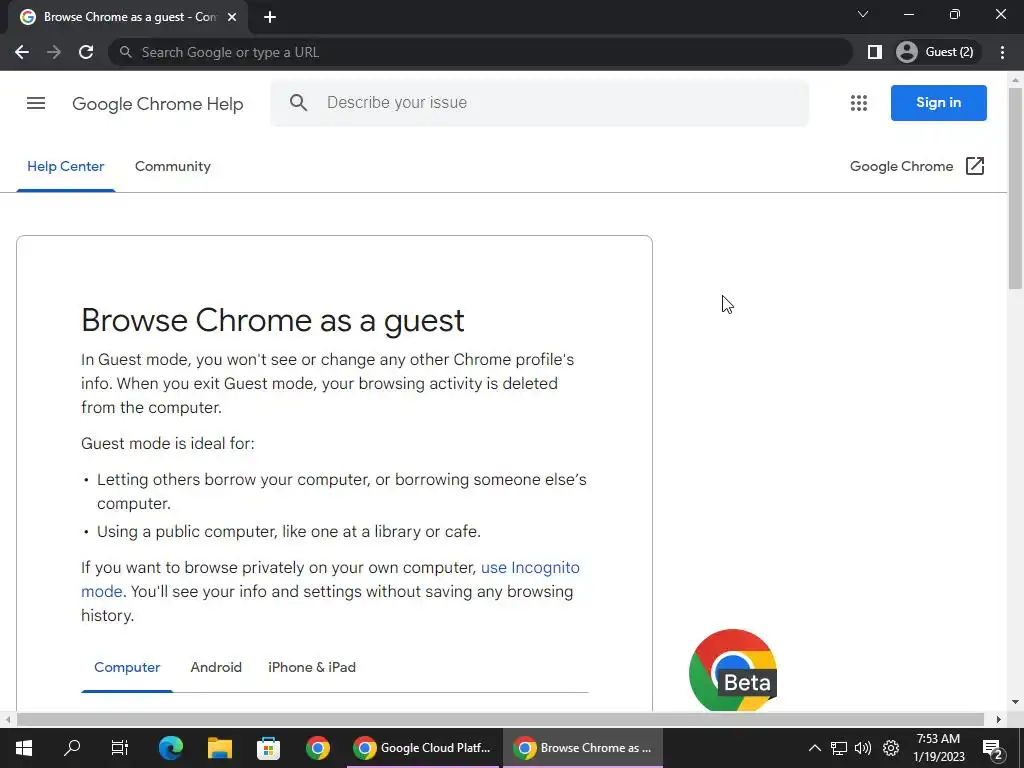Go back to the previous page
The image size is (1024, 768).
tap(22, 52)
